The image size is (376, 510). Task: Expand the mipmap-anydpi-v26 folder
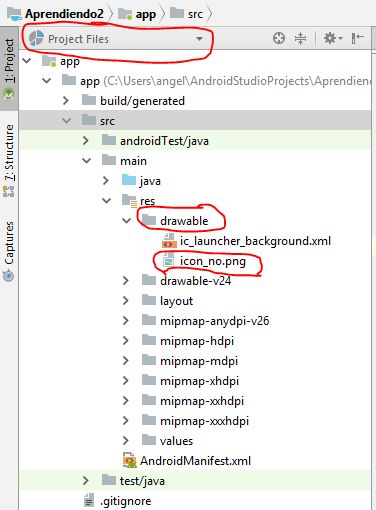pyautogui.click(x=126, y=321)
